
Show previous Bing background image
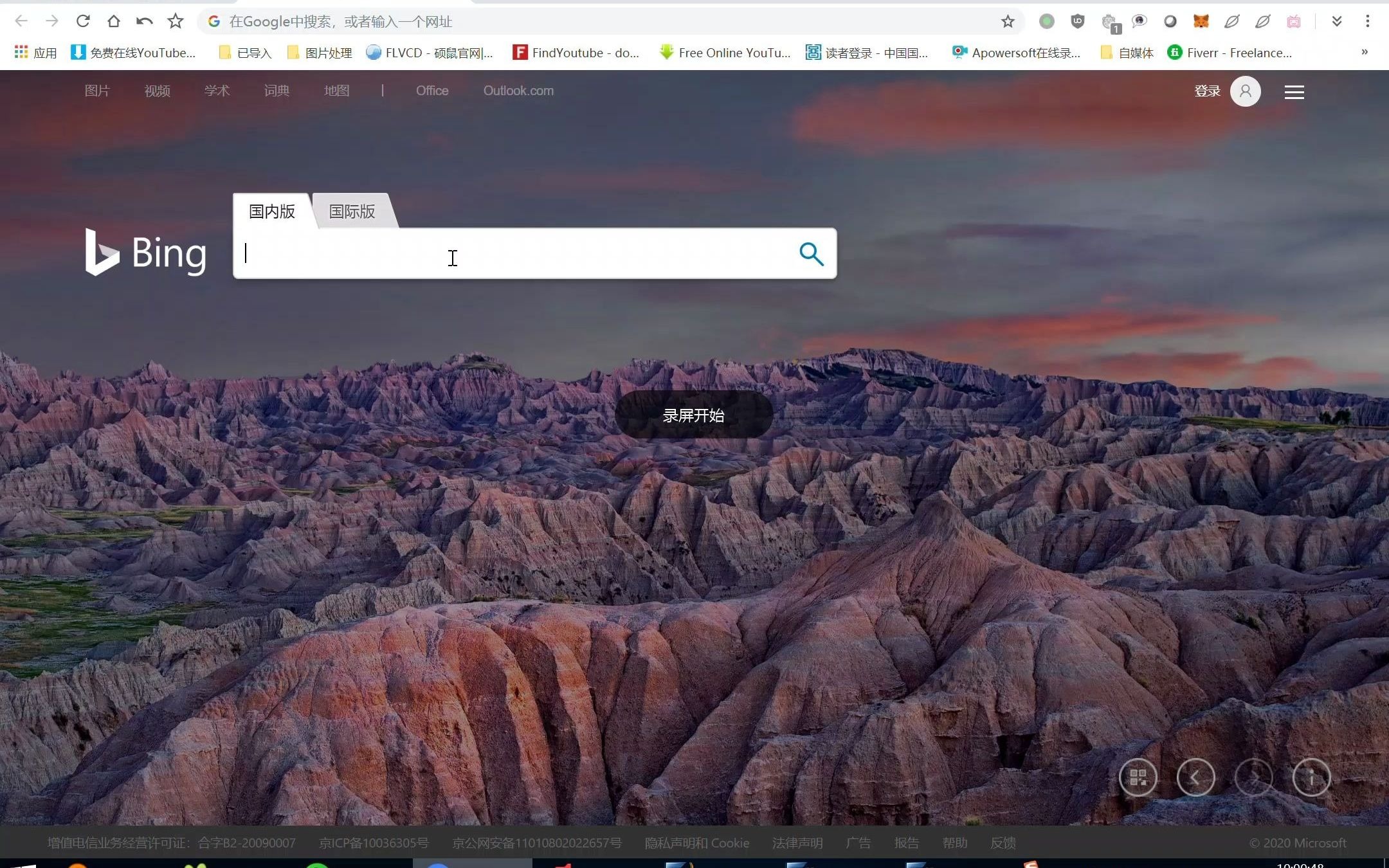click(1195, 777)
